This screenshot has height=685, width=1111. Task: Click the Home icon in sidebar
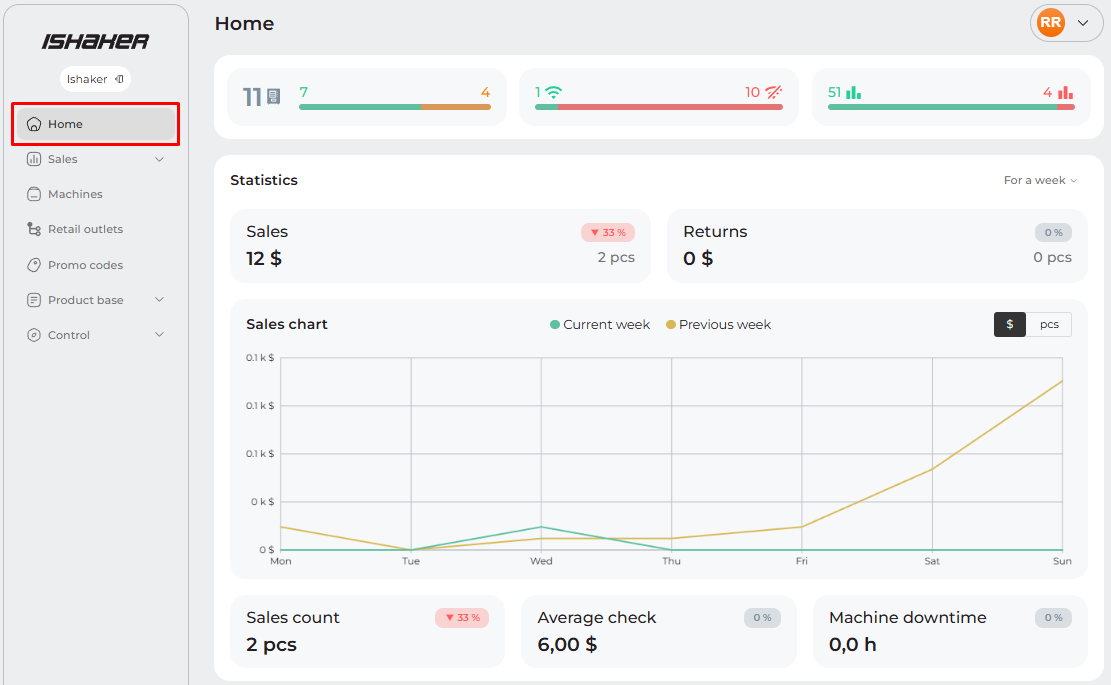coord(34,125)
